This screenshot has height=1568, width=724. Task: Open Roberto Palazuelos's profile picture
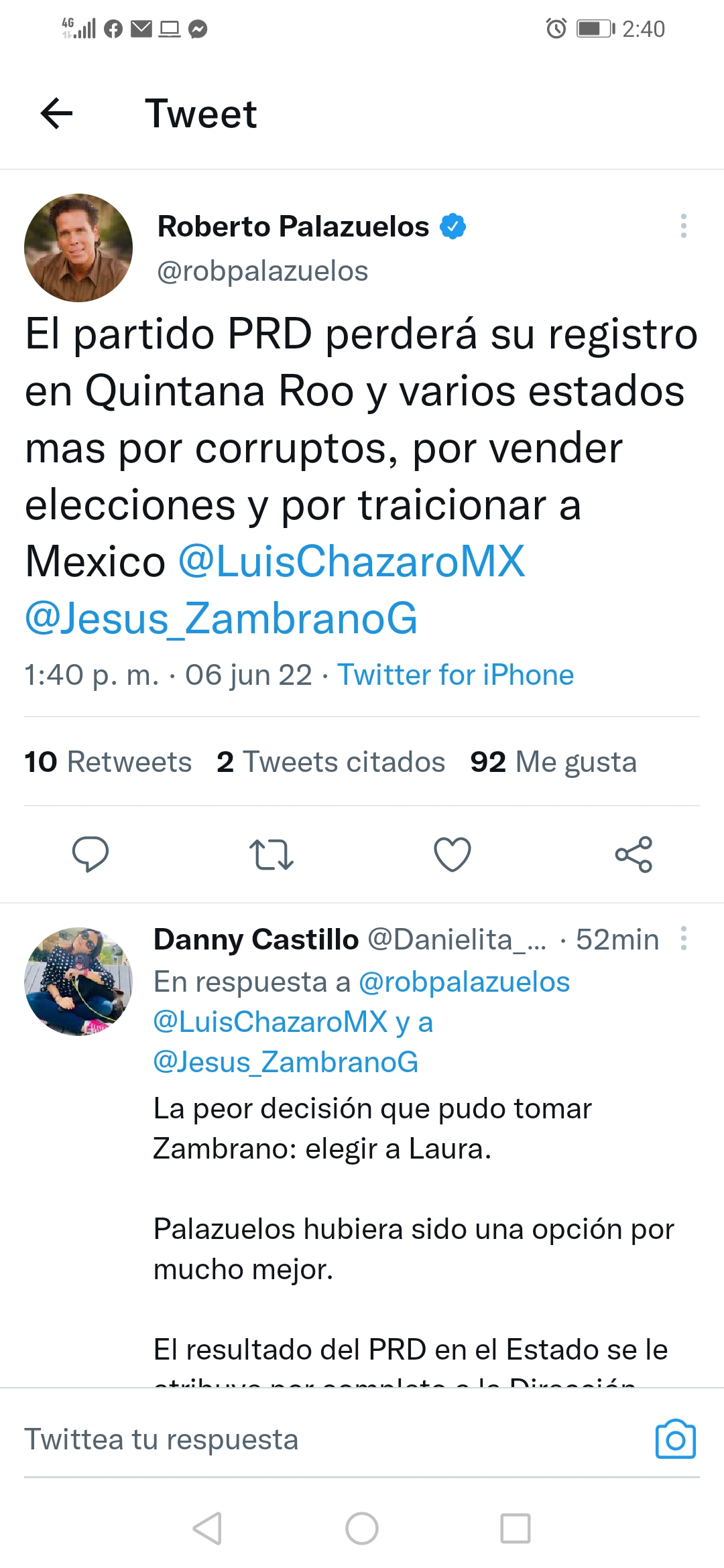[78, 248]
